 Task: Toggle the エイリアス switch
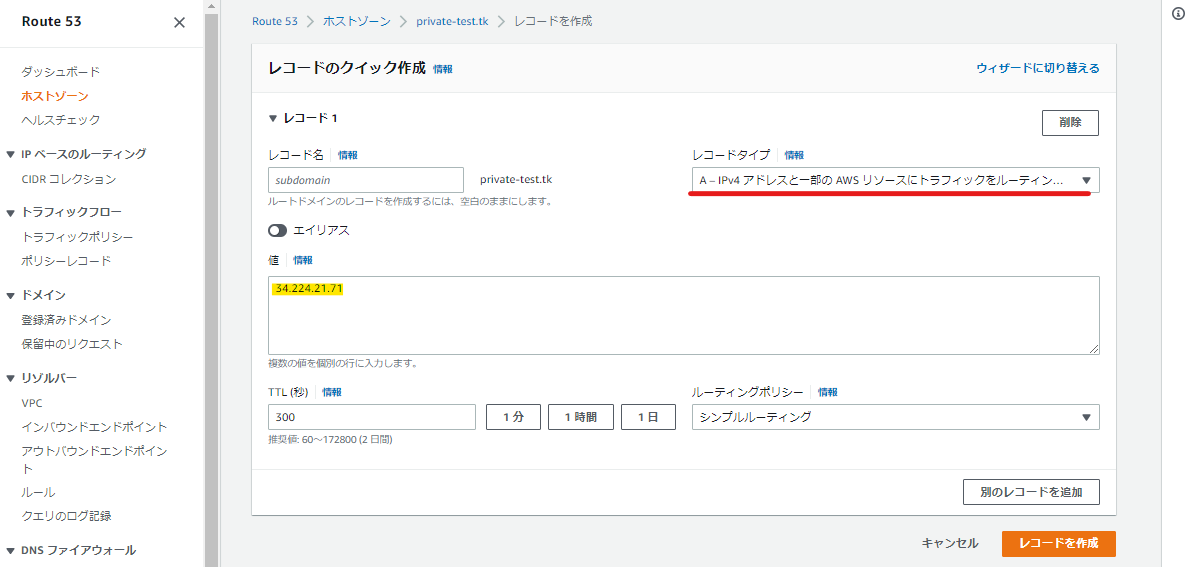(277, 230)
